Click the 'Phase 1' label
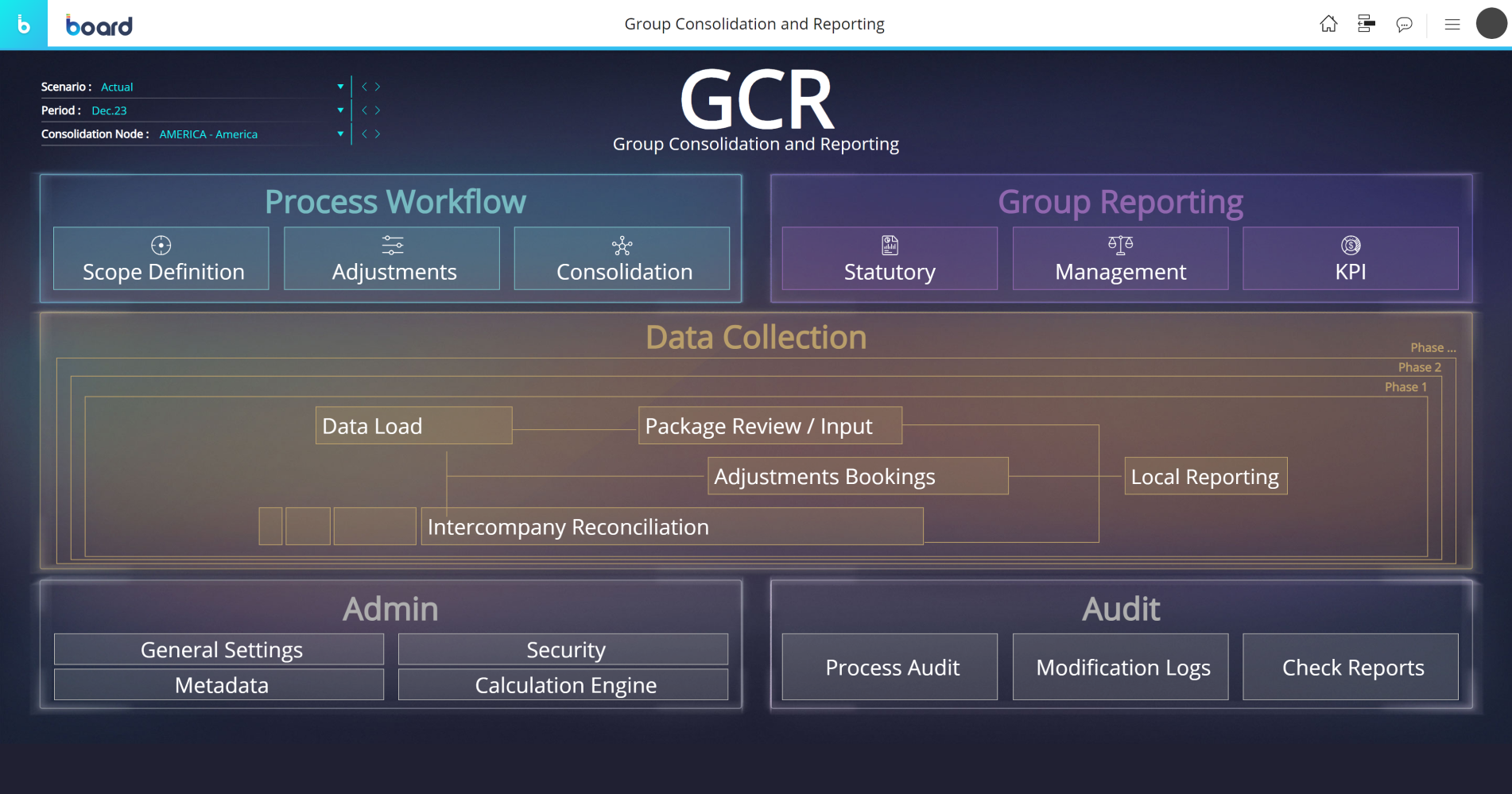Viewport: 1512px width, 794px height. tap(1405, 387)
